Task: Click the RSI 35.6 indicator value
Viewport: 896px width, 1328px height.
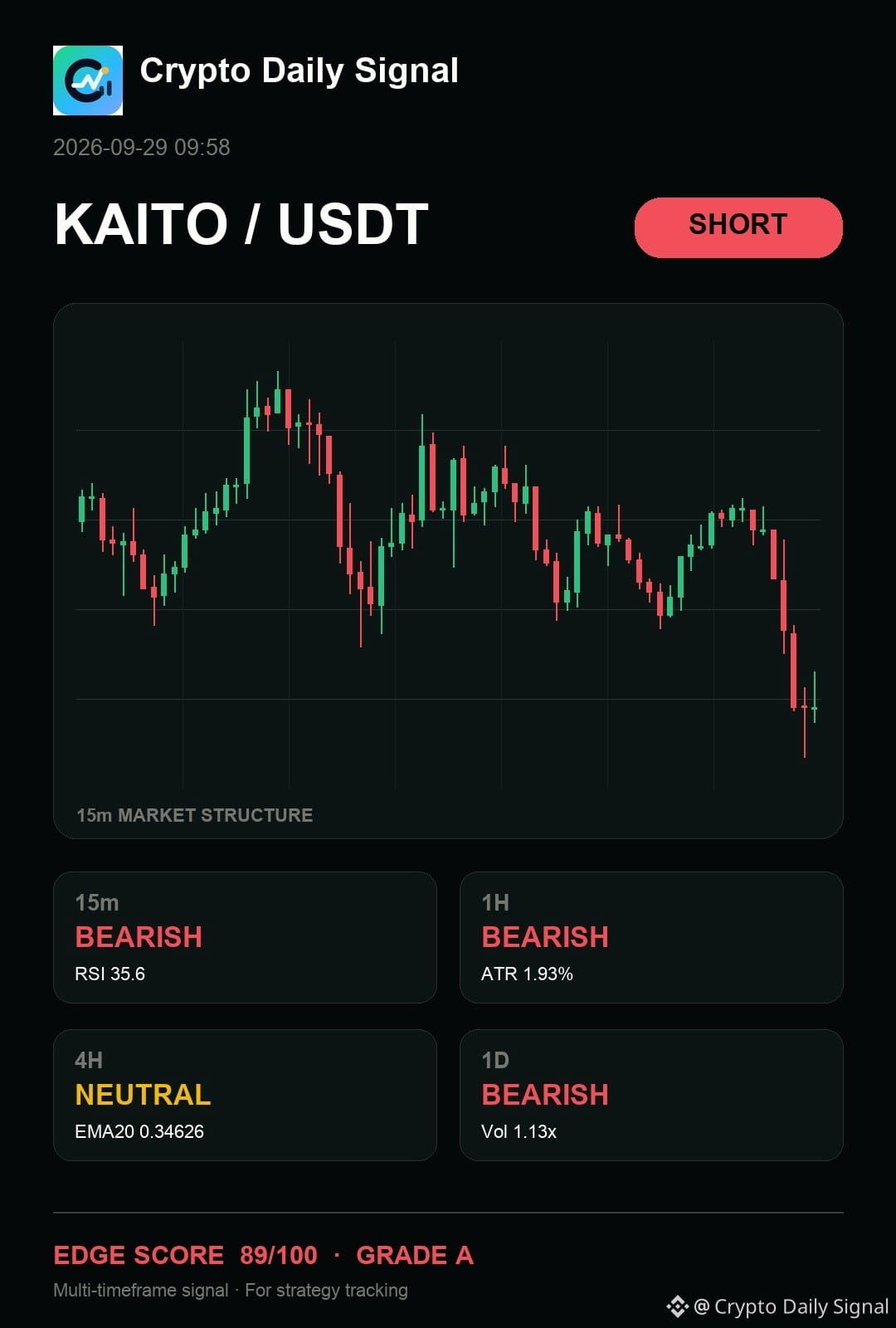Action: coord(110,974)
